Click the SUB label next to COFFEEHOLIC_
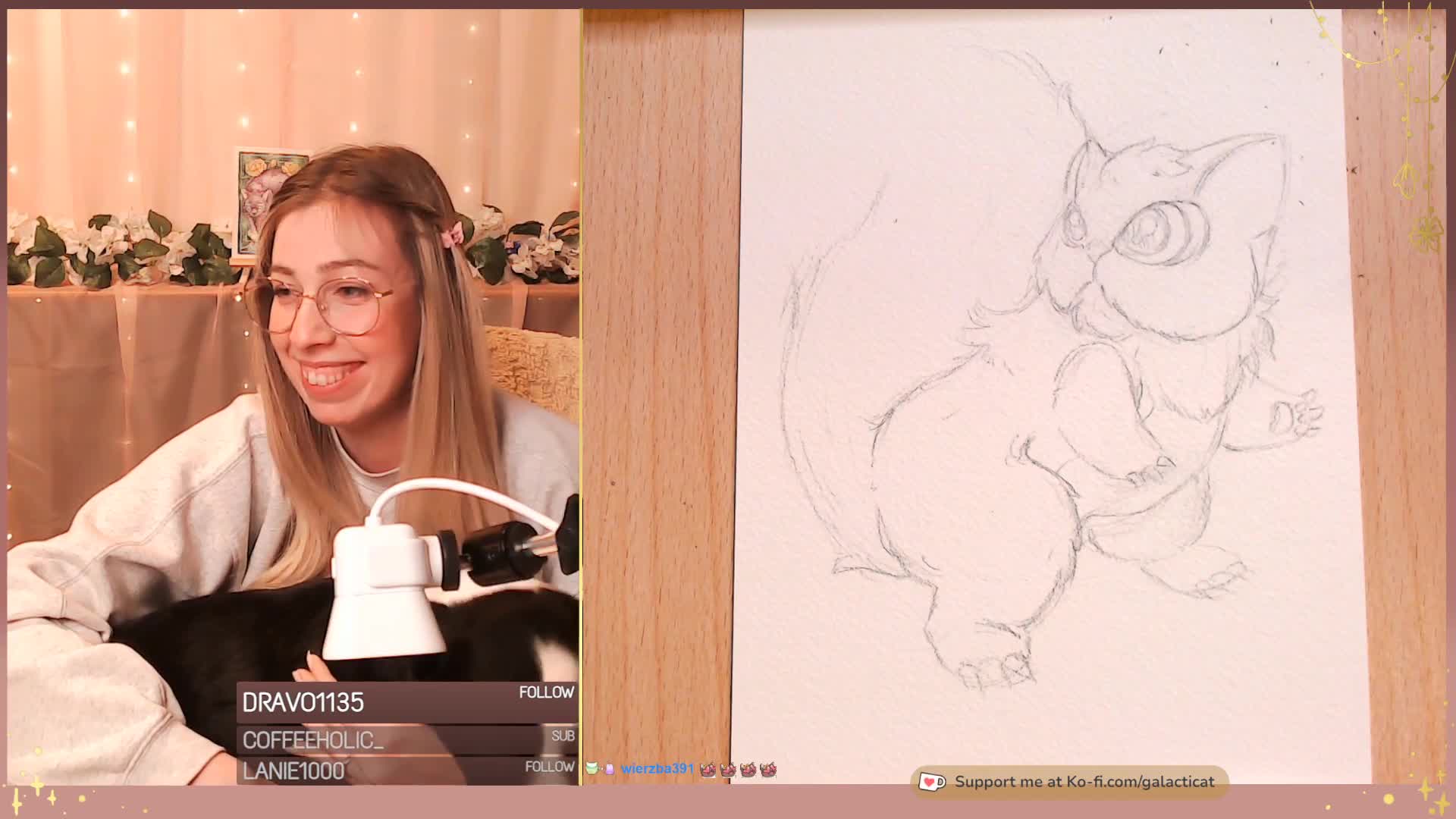 pyautogui.click(x=563, y=736)
